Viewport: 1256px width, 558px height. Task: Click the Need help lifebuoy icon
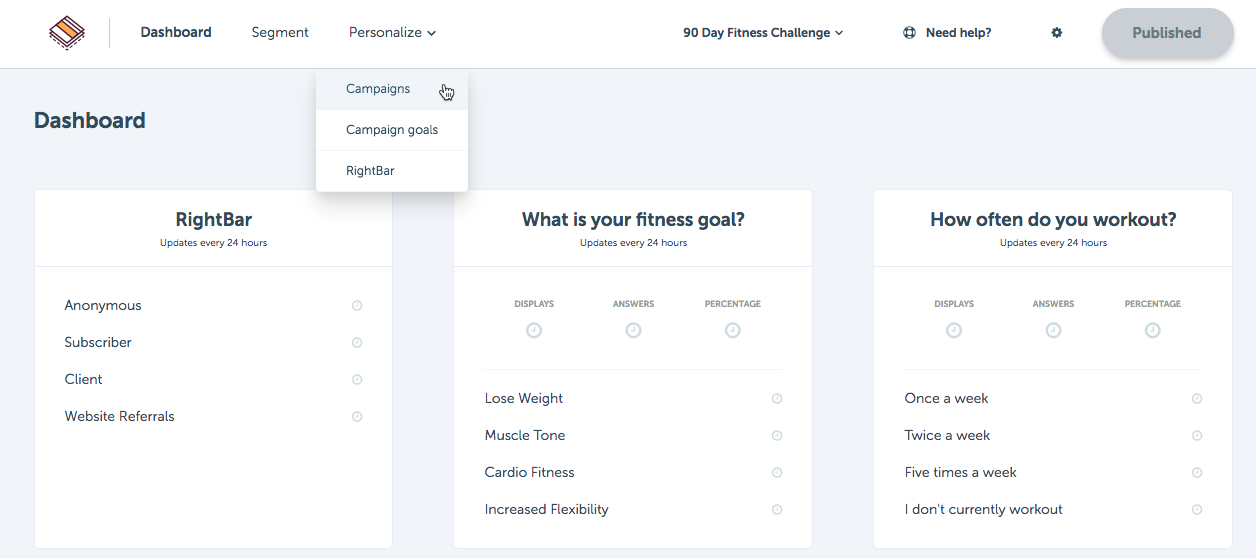pyautogui.click(x=909, y=33)
